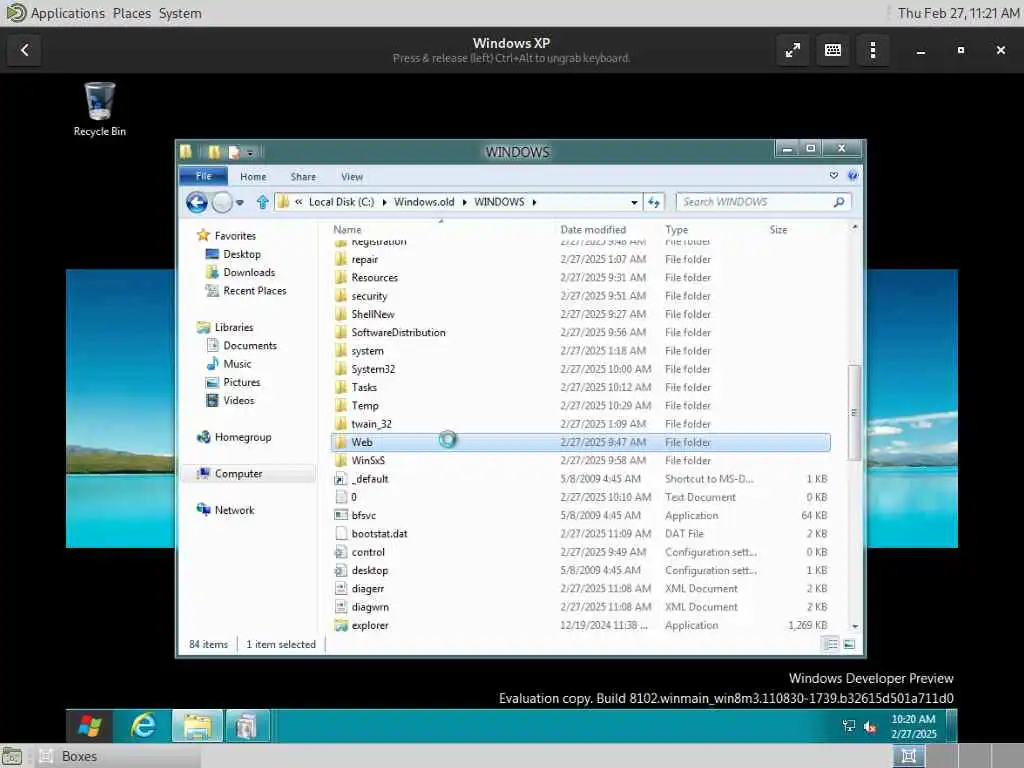Select Homegroup in navigation pane
This screenshot has height=768, width=1024.
243,437
